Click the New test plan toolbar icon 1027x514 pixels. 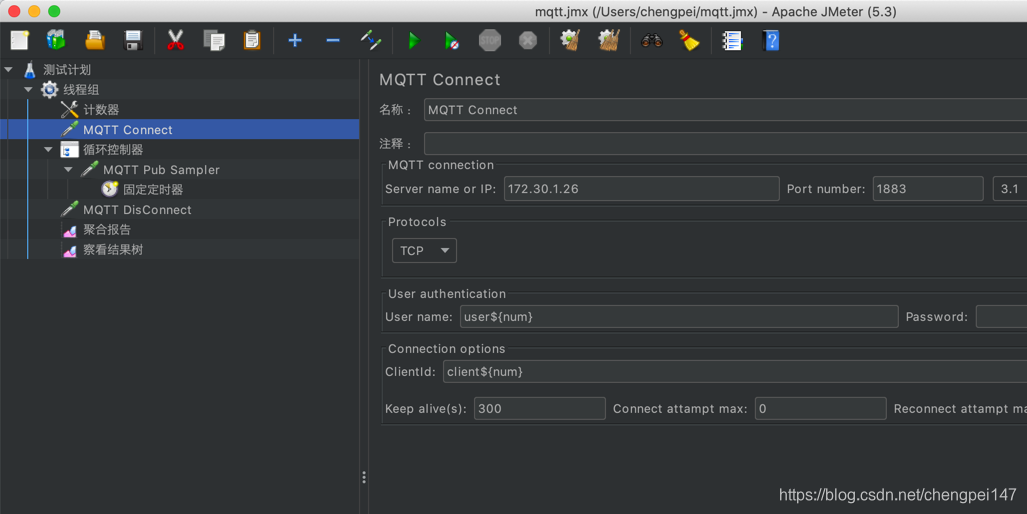(20, 41)
